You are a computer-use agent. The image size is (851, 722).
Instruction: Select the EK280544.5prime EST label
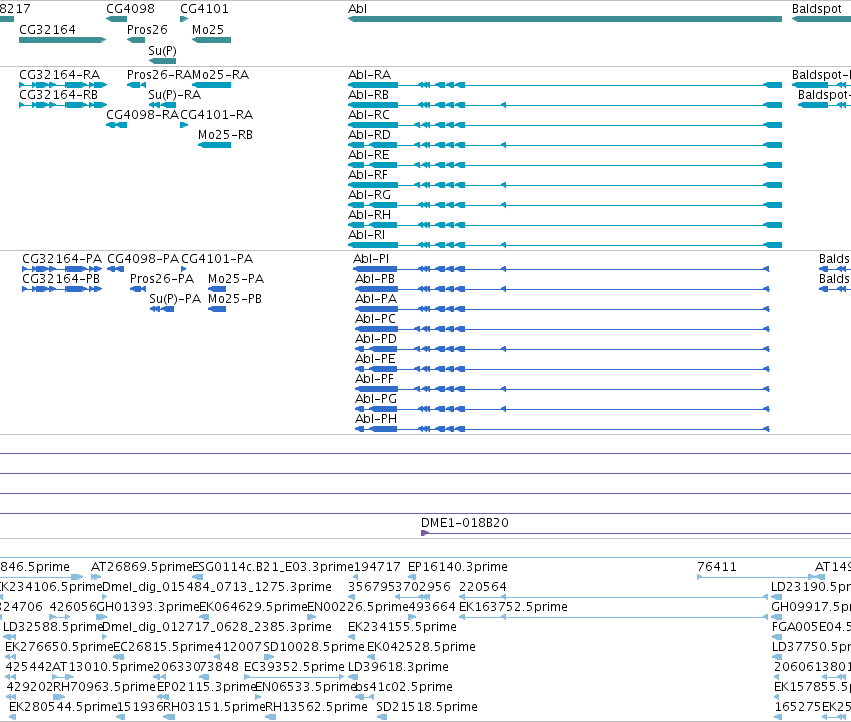pyautogui.click(x=63, y=707)
